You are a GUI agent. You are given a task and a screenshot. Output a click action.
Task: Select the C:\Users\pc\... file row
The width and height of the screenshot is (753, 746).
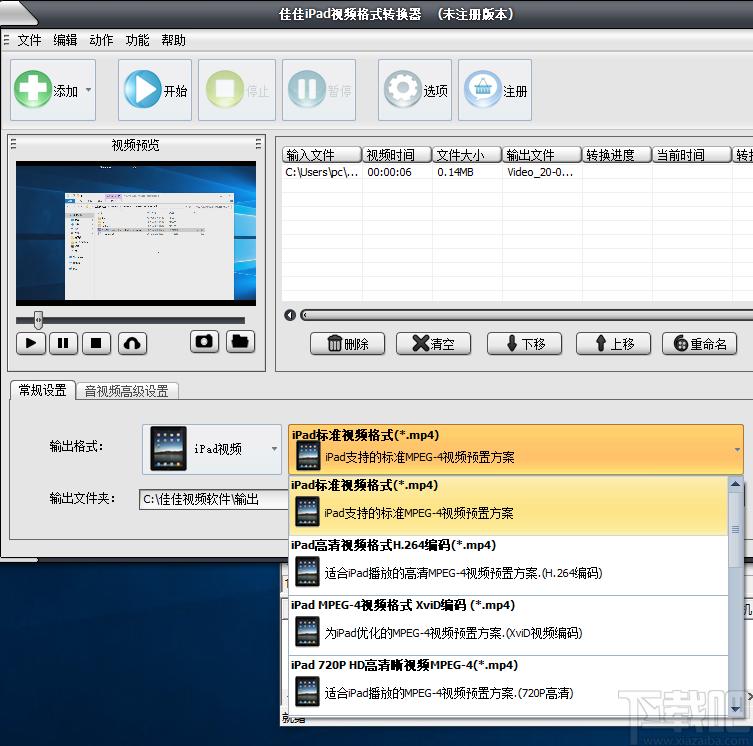(517, 172)
